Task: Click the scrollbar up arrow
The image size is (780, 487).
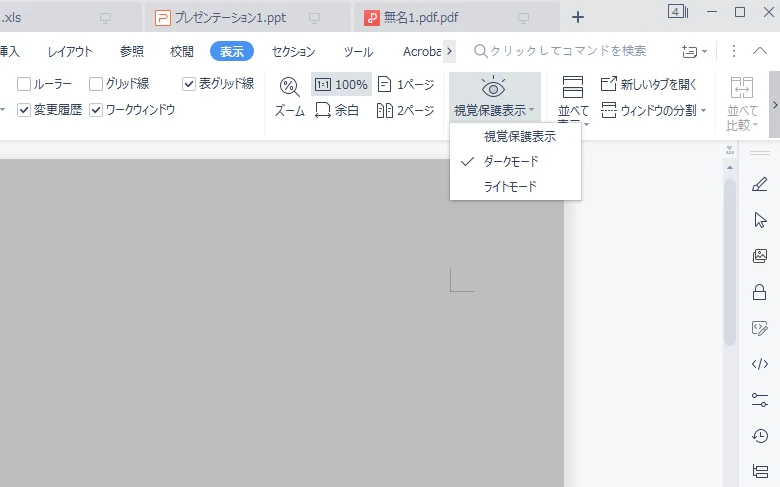Action: coord(730,168)
